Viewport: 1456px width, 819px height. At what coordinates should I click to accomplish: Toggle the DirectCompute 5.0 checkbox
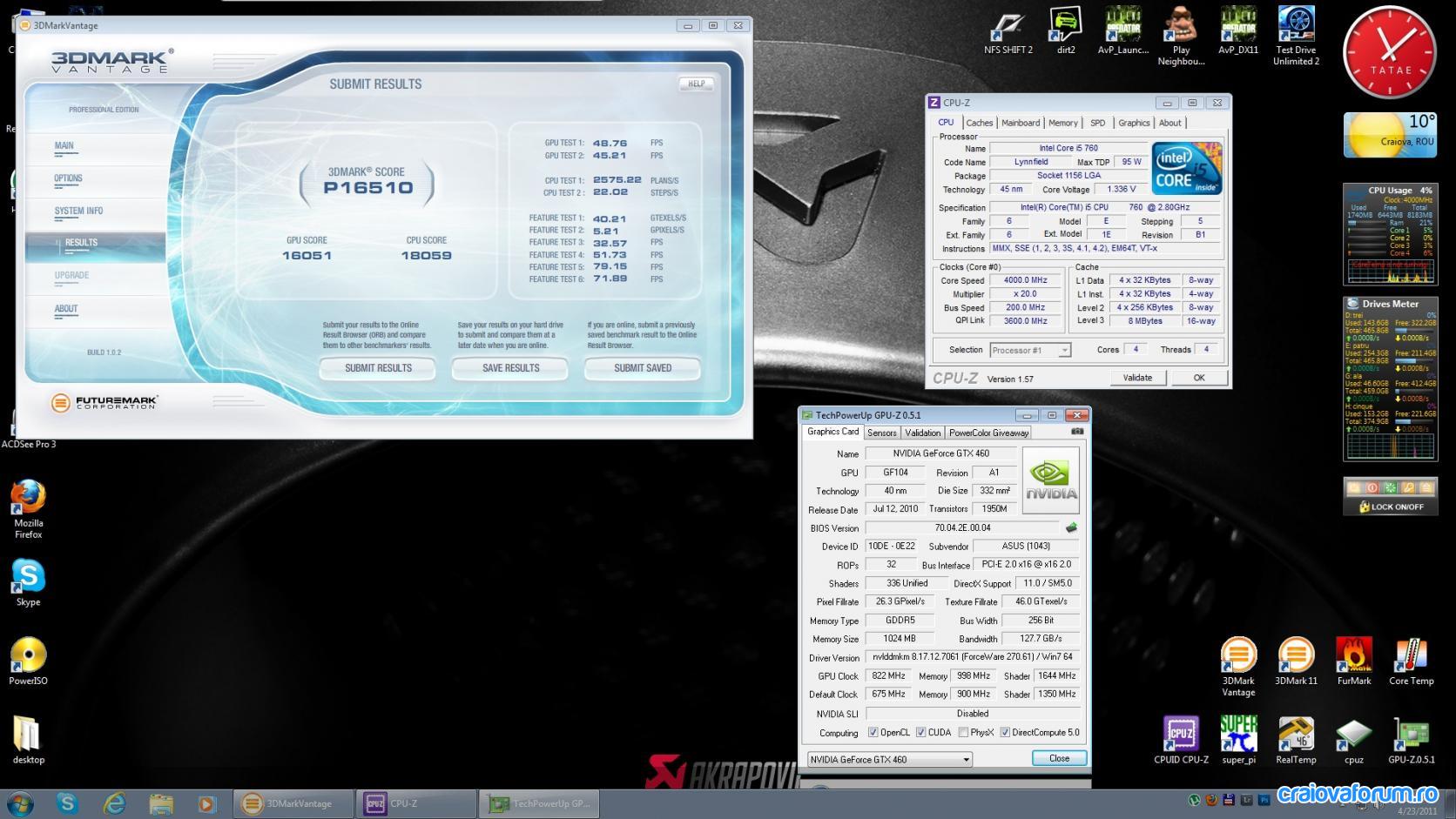tap(1005, 733)
